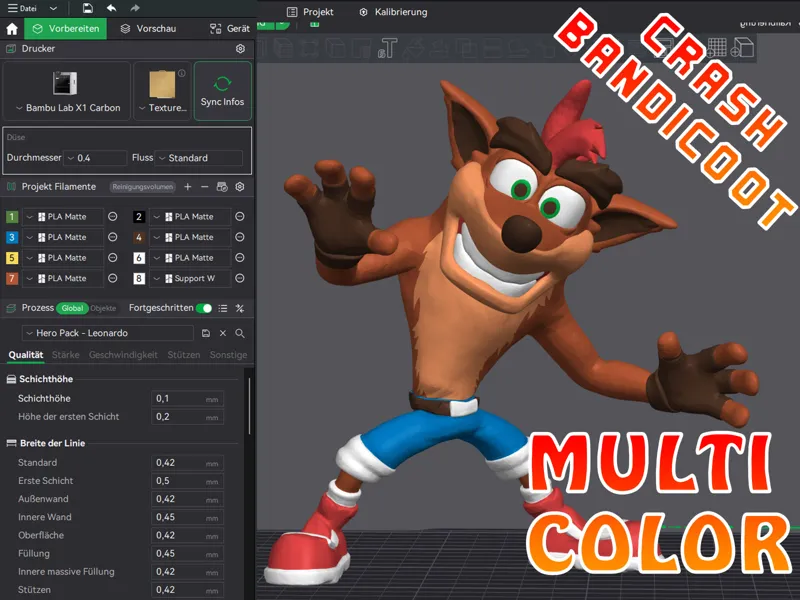The image size is (800, 600).
Task: Edit filament 5 with its round icon
Action: [x=113, y=258]
